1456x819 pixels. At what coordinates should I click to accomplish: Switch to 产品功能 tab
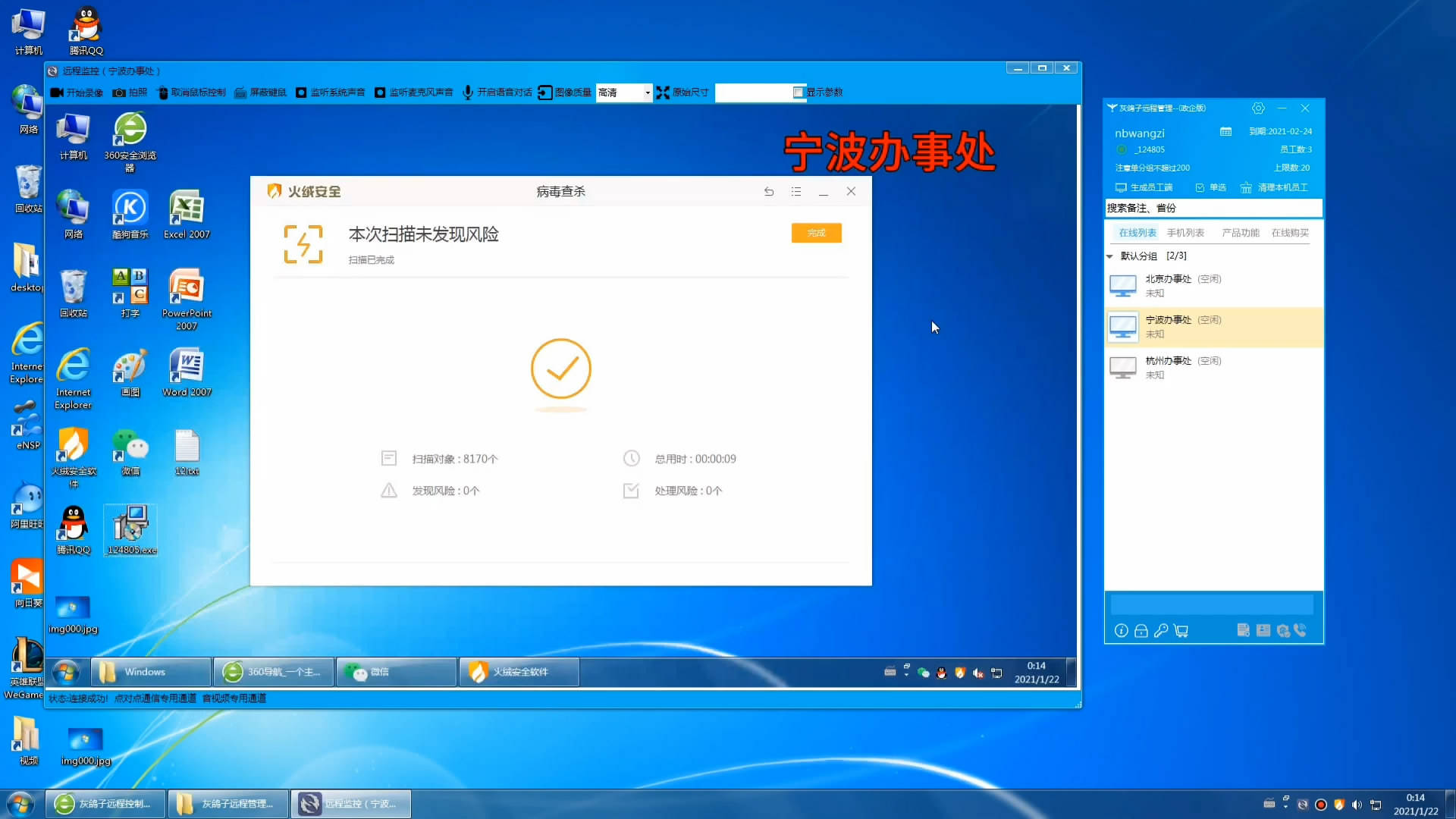pos(1241,233)
